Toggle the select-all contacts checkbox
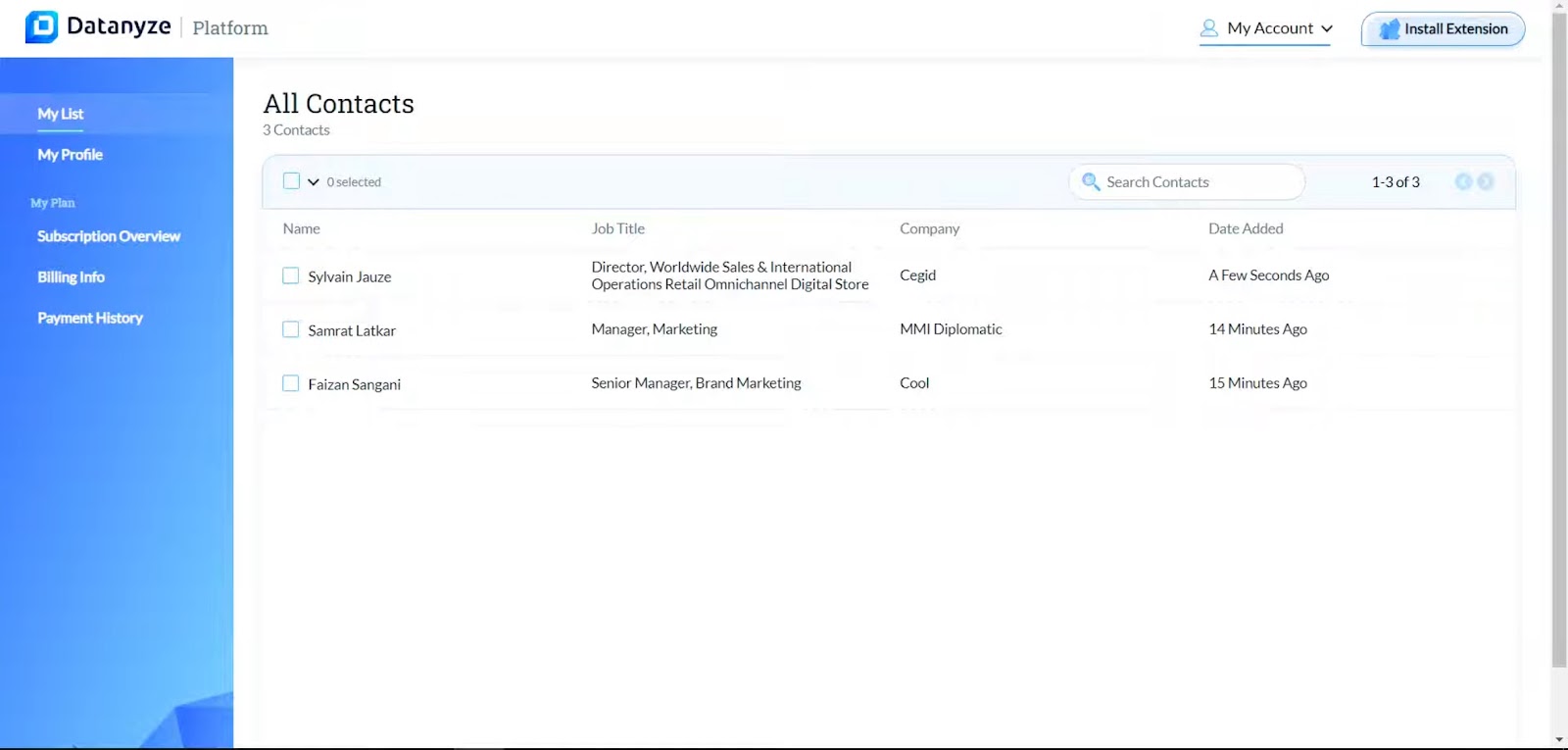 click(291, 180)
